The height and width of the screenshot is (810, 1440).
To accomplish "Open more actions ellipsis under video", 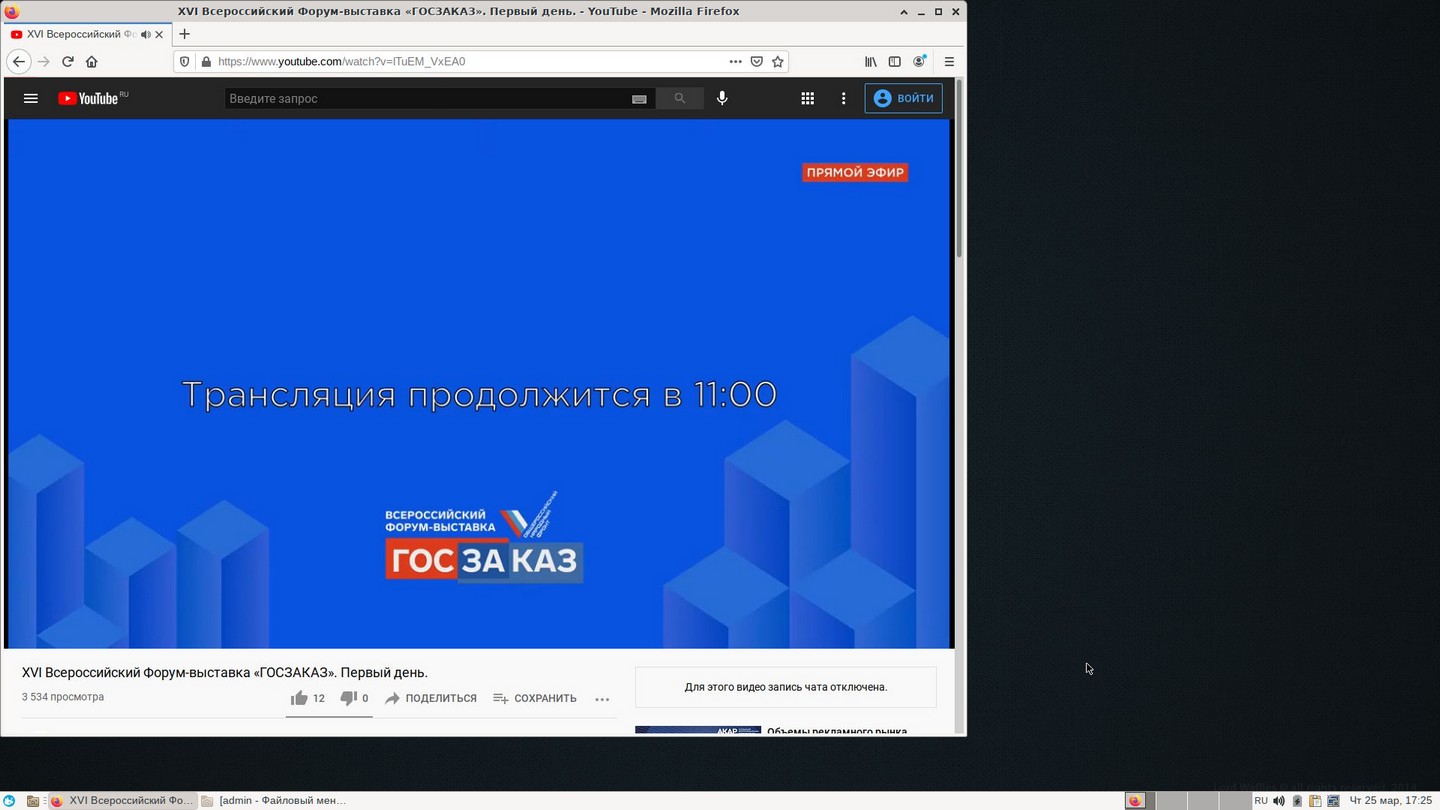I will pyautogui.click(x=602, y=699).
